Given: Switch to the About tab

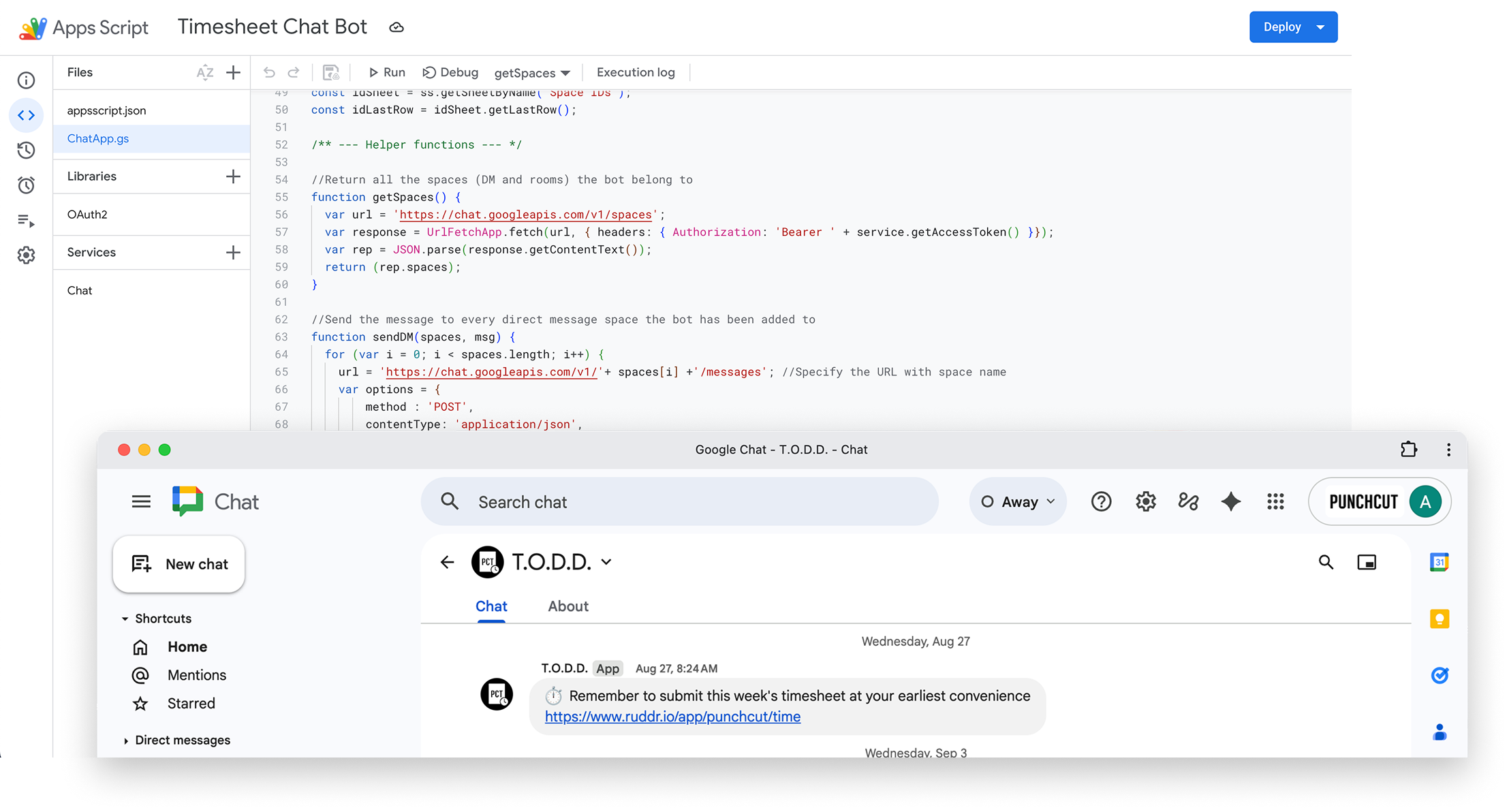Looking at the screenshot, I should click(x=567, y=606).
